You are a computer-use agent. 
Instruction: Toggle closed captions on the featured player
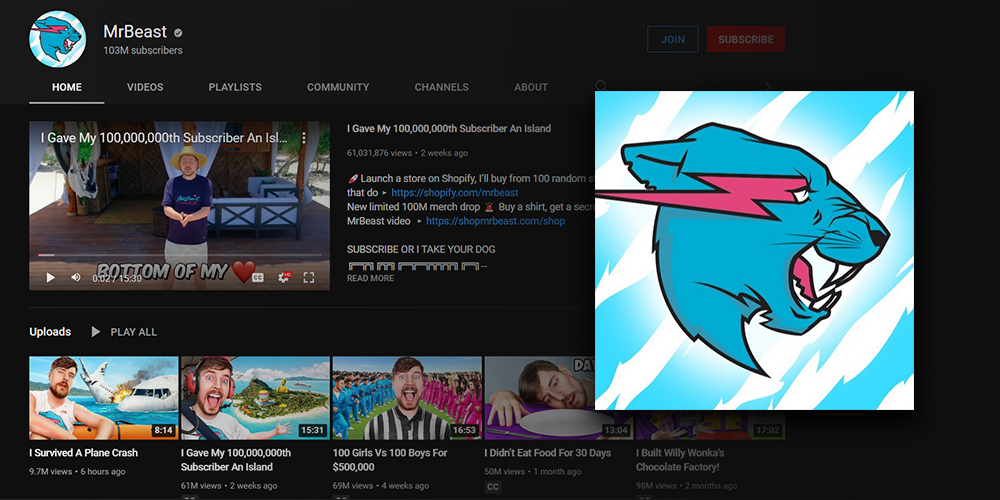(258, 277)
